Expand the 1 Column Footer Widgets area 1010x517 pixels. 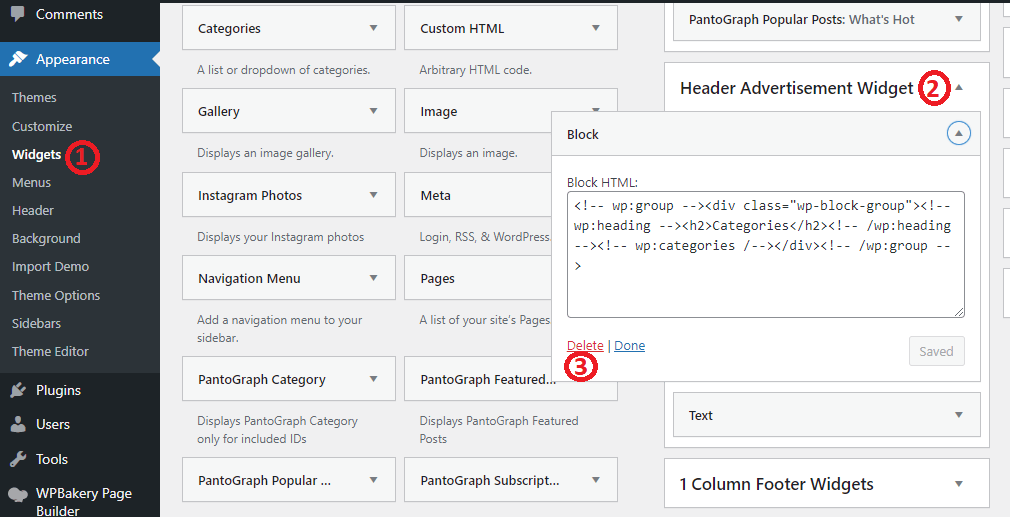pyautogui.click(x=958, y=484)
